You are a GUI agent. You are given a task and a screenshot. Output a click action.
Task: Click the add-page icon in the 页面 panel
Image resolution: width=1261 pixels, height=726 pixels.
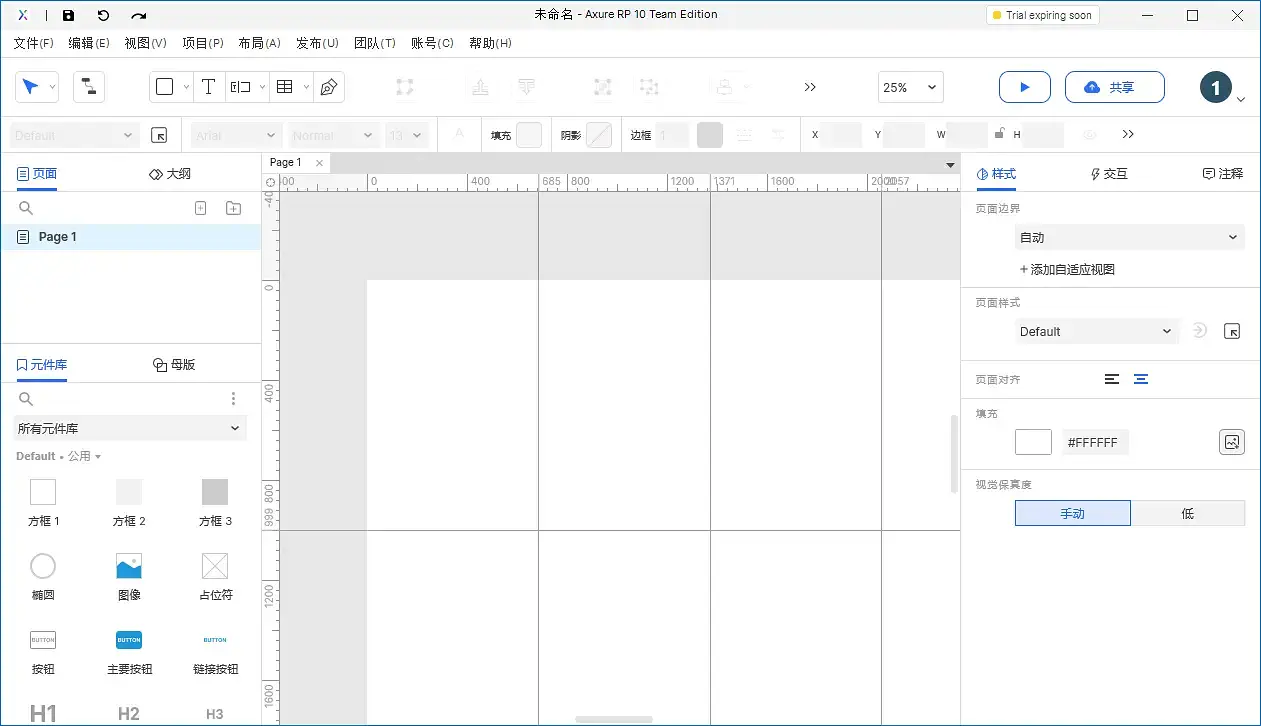click(x=200, y=208)
